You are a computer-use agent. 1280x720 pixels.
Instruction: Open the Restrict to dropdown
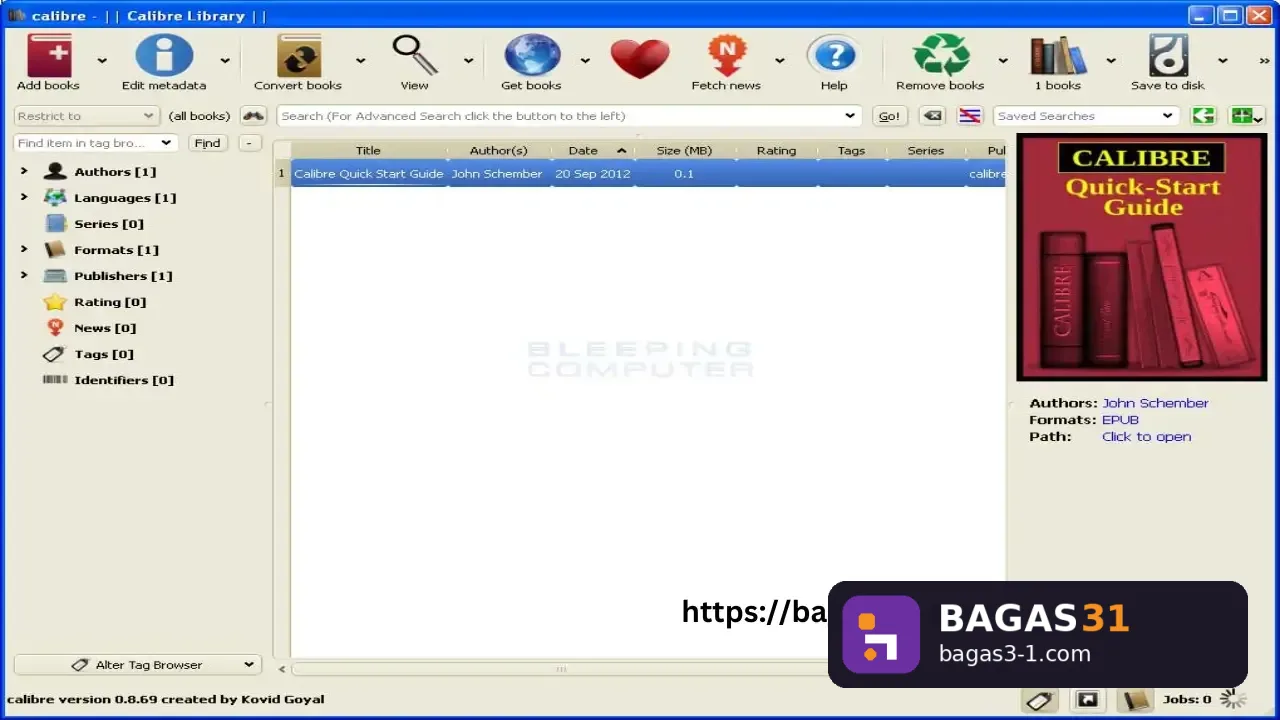pyautogui.click(x=86, y=116)
